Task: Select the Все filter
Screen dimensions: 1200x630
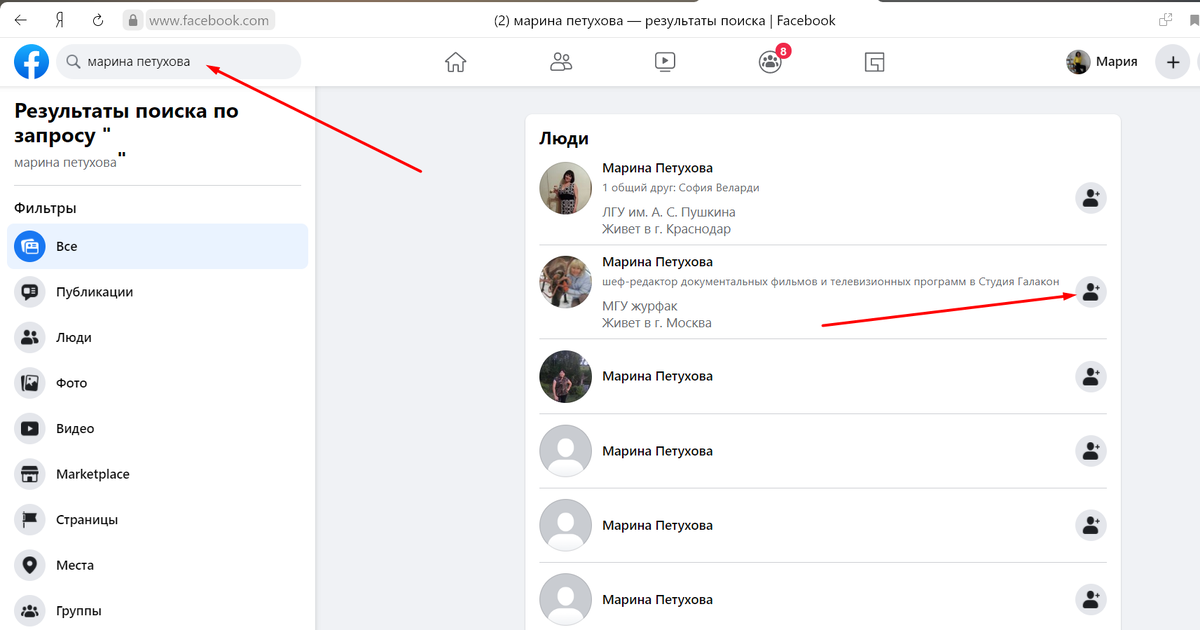Action: [x=158, y=247]
